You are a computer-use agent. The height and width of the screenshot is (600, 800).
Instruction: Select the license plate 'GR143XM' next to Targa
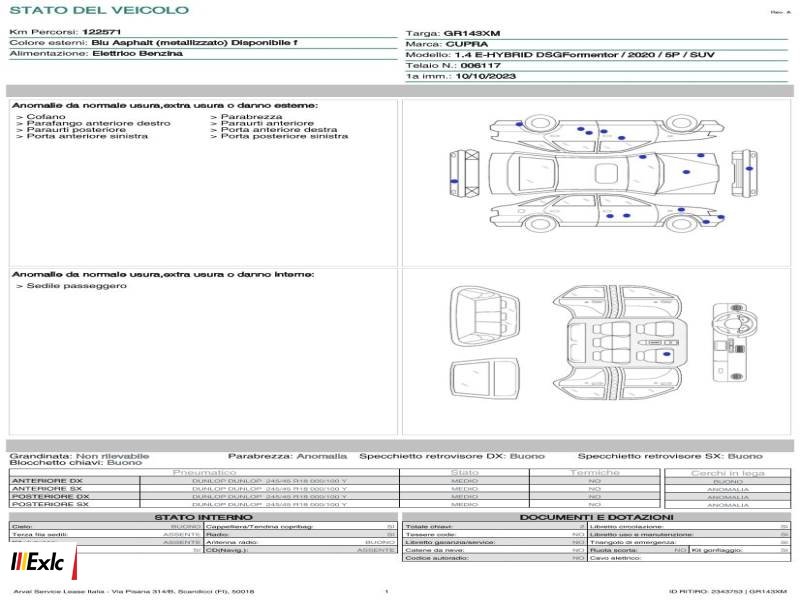point(472,34)
